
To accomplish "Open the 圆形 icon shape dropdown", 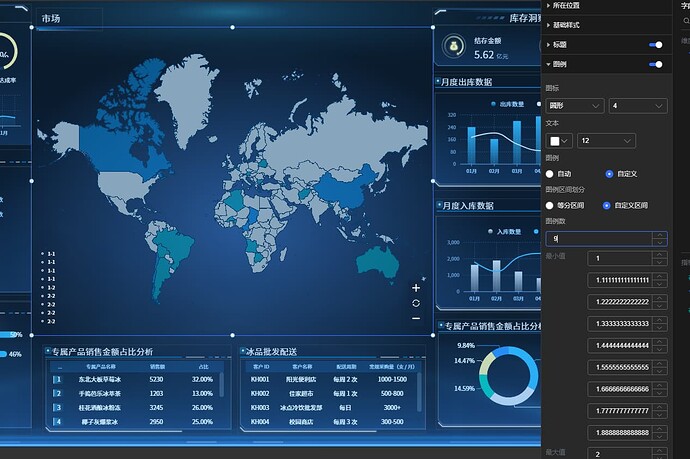I will click(575, 105).
